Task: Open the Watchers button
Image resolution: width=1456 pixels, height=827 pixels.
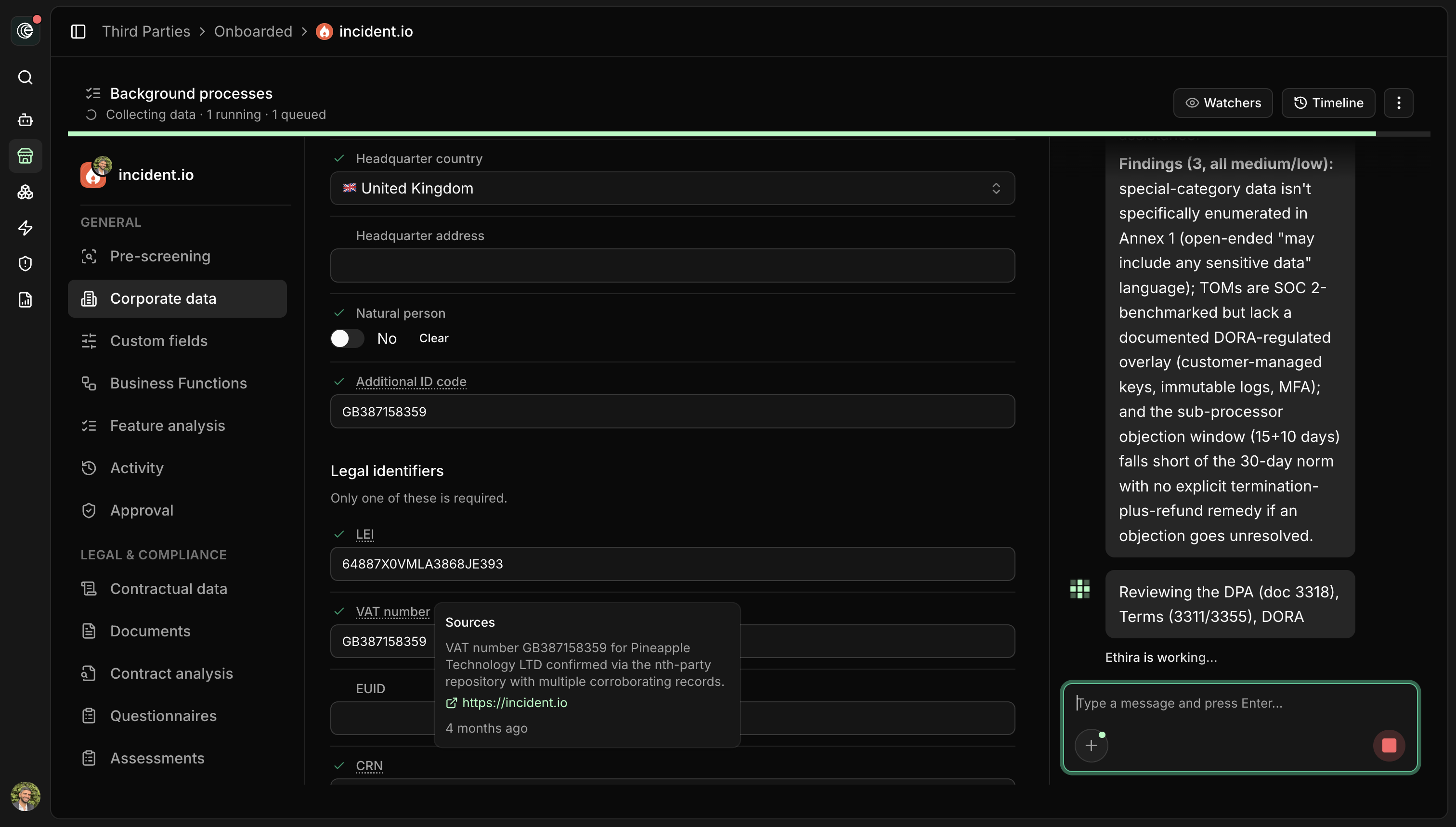Action: point(1222,103)
